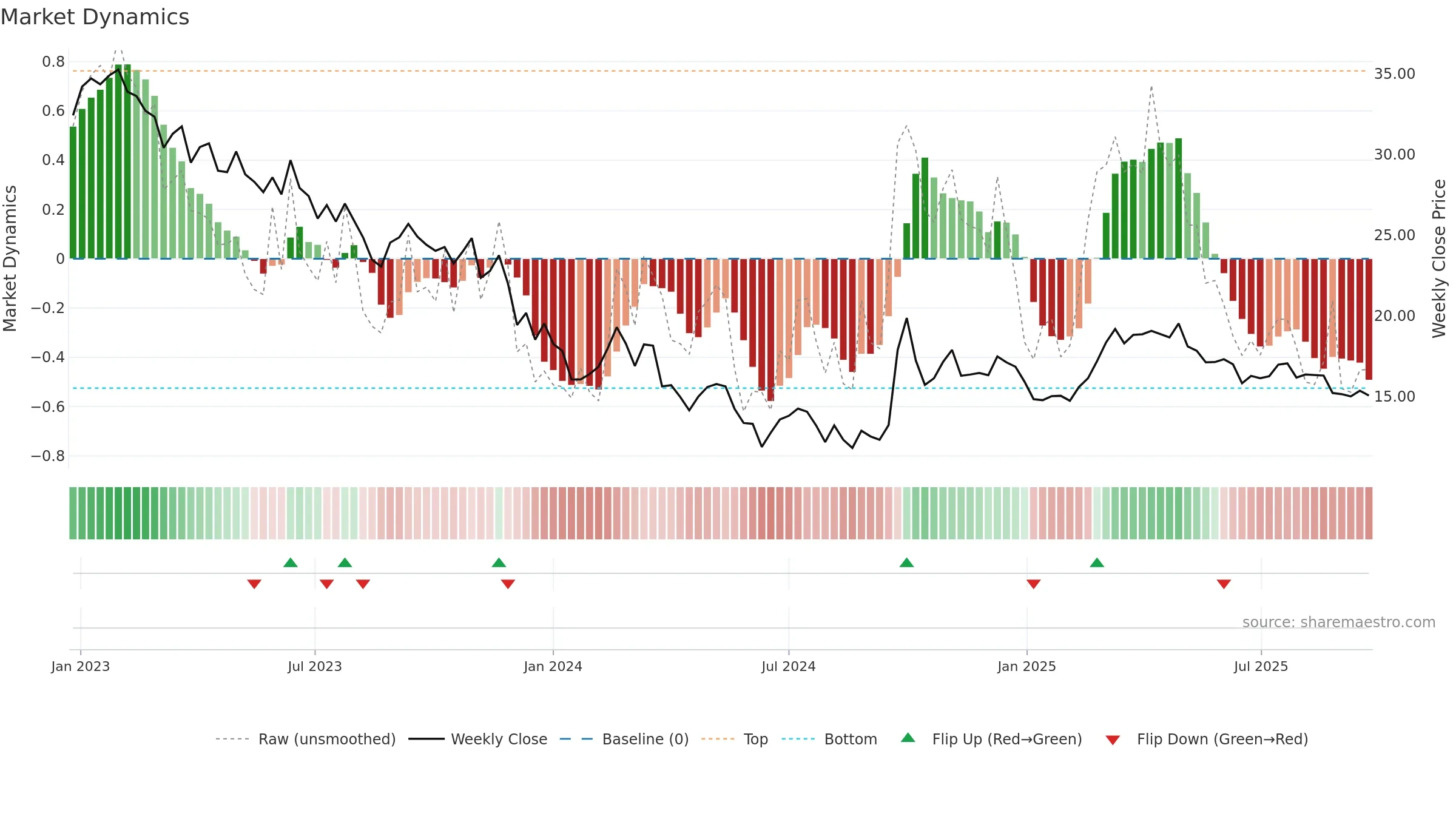Click the 0.4 left axis label

tap(53, 160)
